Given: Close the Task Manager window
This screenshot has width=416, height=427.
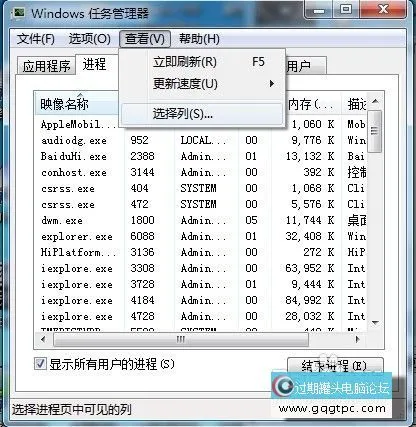Looking at the screenshot, I should coord(383,10).
